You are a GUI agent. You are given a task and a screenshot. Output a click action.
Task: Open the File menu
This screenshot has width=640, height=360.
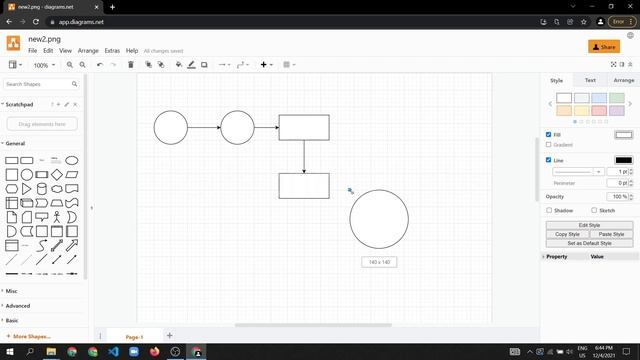(33, 51)
